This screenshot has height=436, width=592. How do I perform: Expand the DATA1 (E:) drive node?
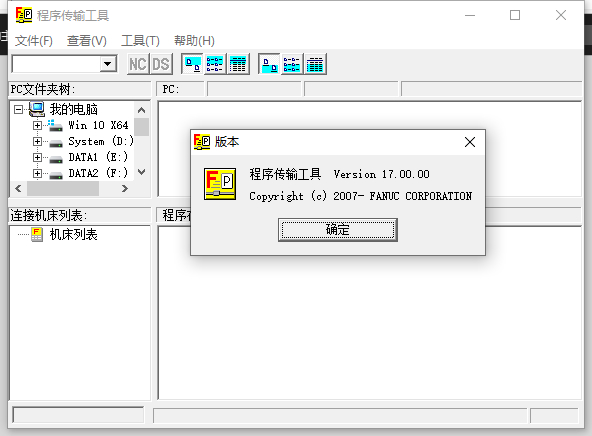37,157
